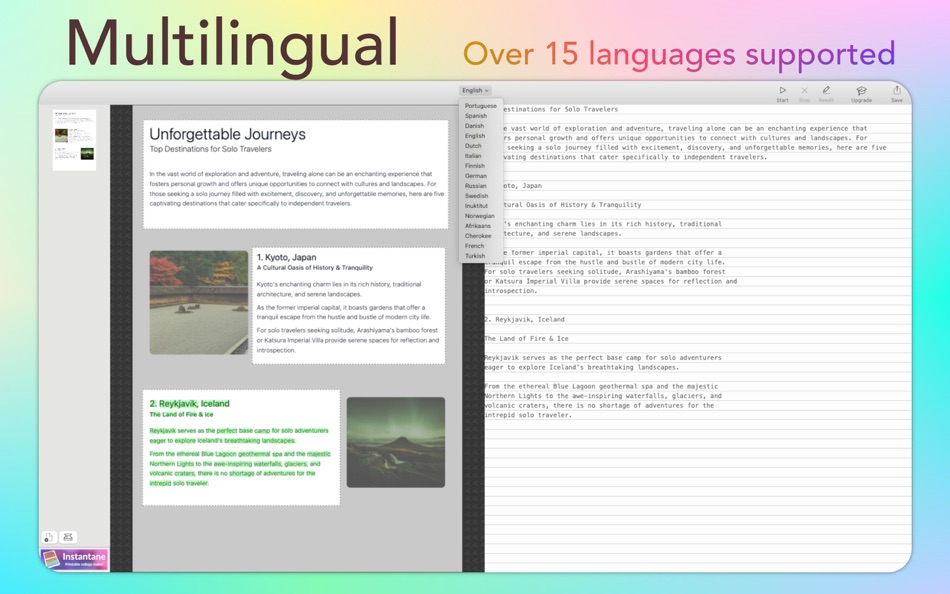Select Spanish from the language list
This screenshot has height=594, width=950.
[x=476, y=116]
